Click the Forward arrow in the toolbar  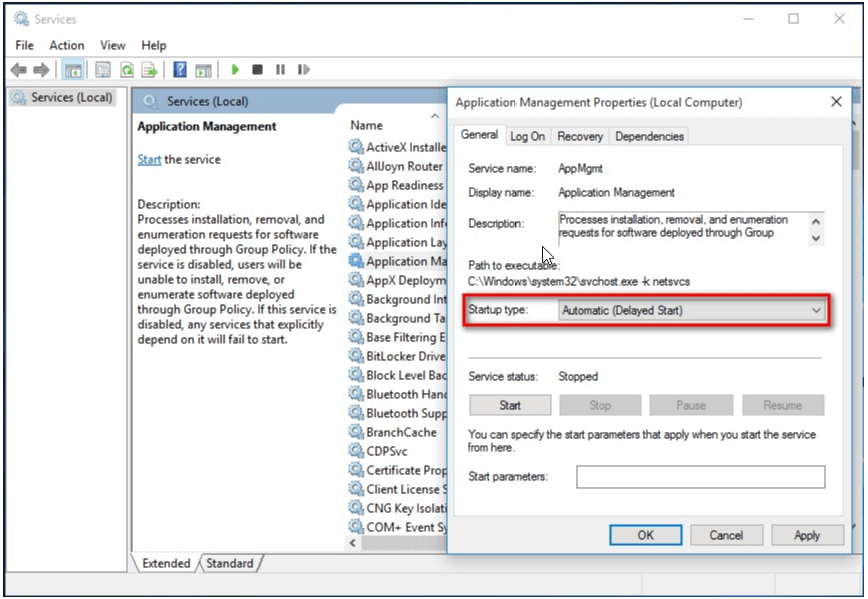click(x=41, y=70)
